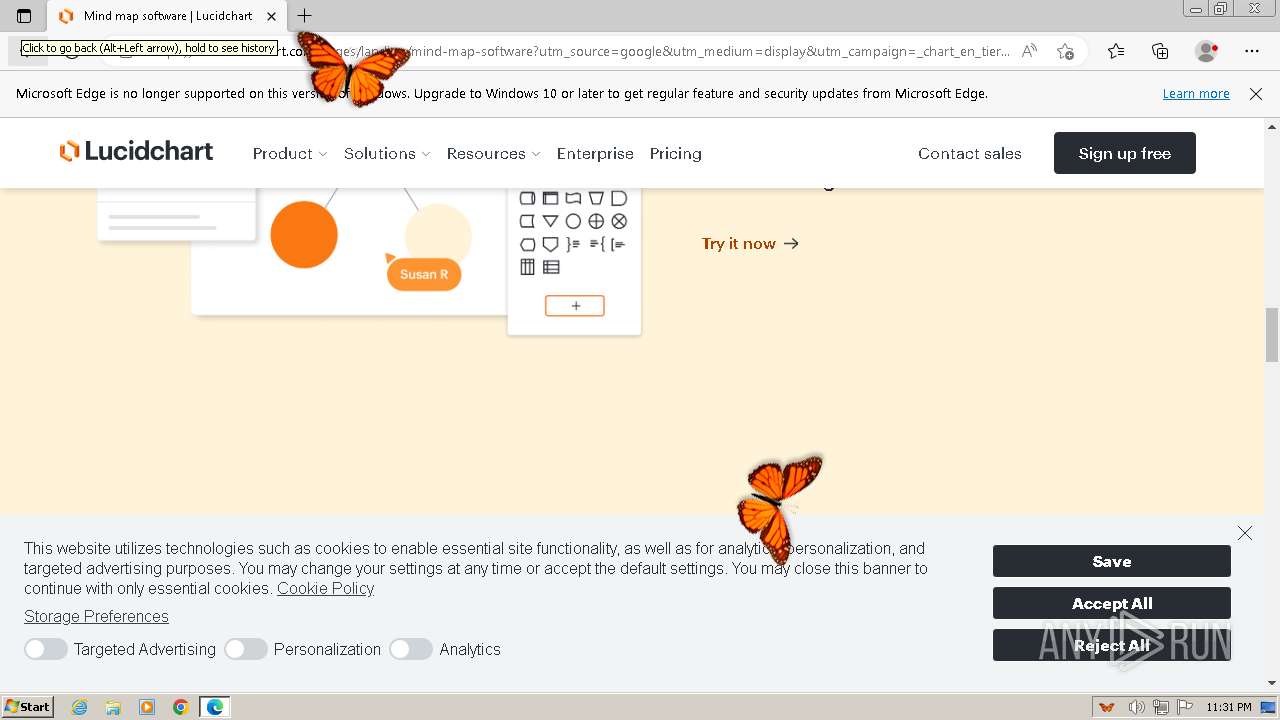Expand the Resources dropdown menu
This screenshot has width=1280, height=720.
pos(494,153)
